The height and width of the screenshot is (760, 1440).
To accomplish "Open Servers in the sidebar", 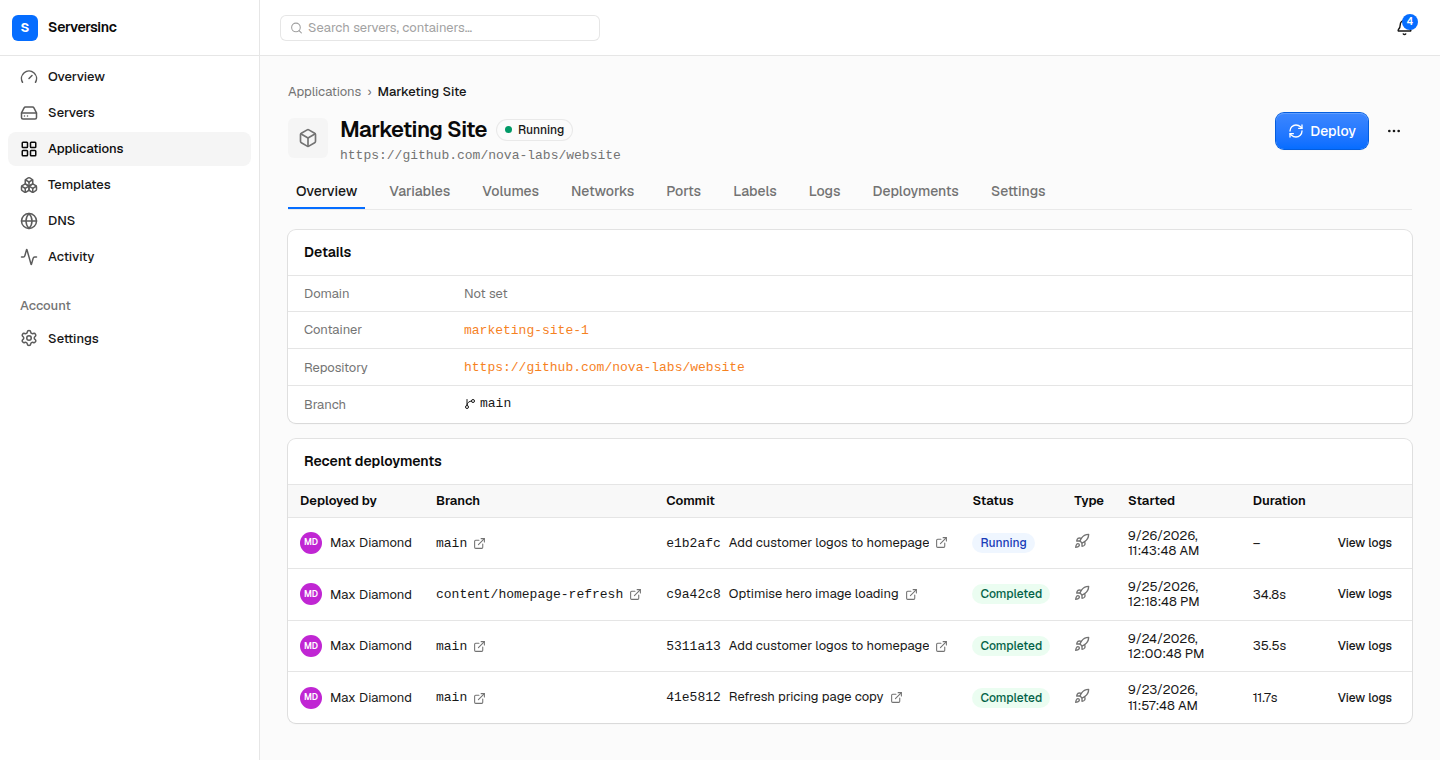I will [129, 113].
